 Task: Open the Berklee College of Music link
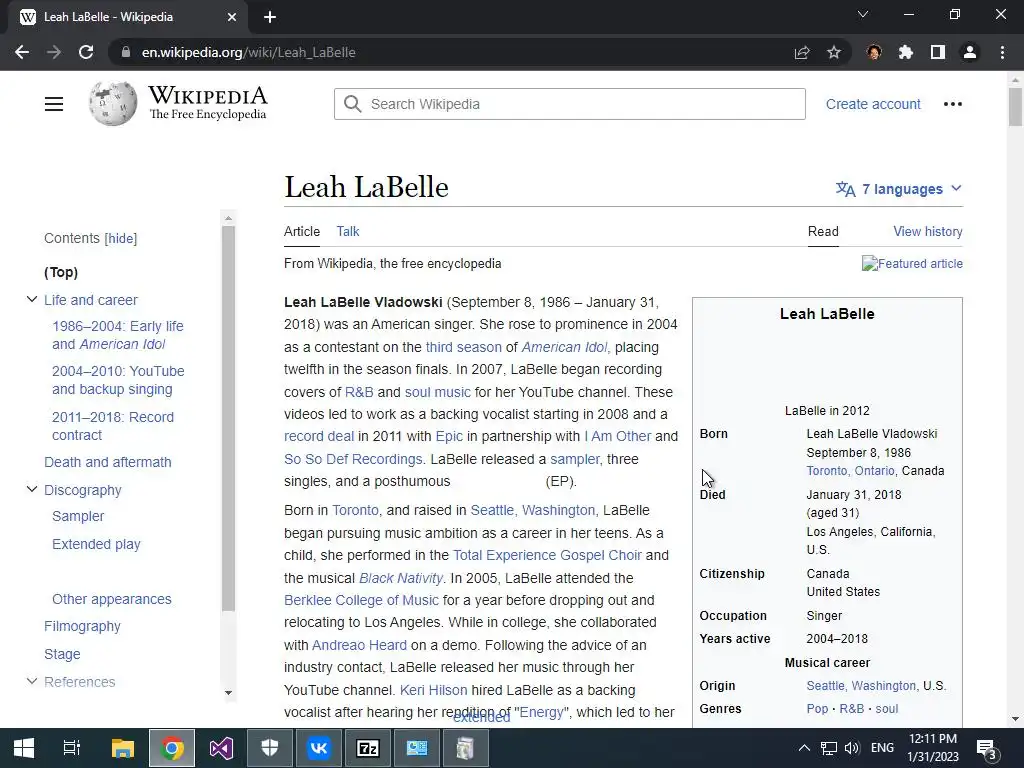(x=361, y=600)
